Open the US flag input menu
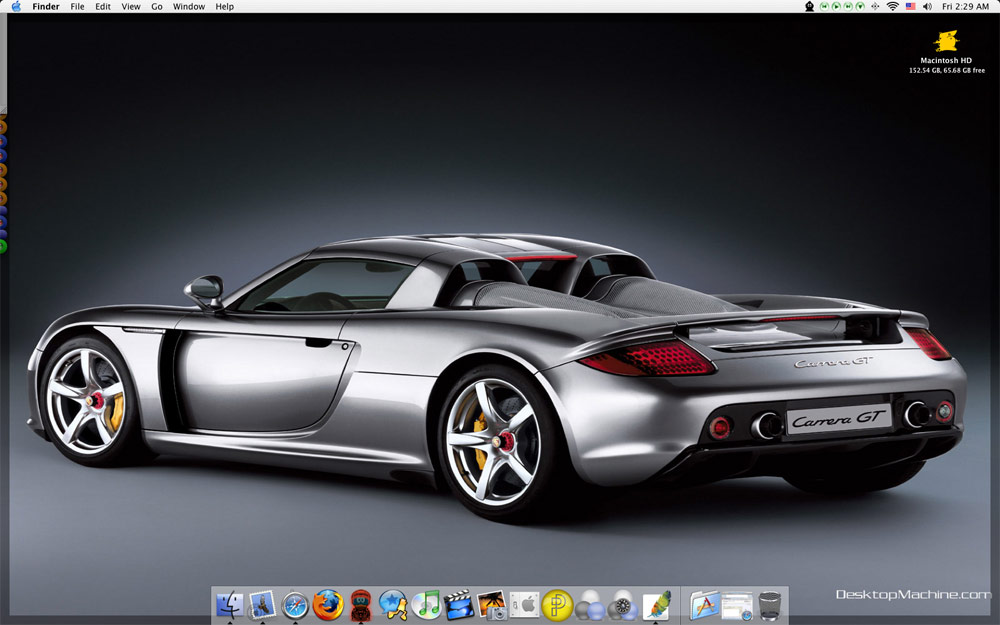 click(x=910, y=6)
